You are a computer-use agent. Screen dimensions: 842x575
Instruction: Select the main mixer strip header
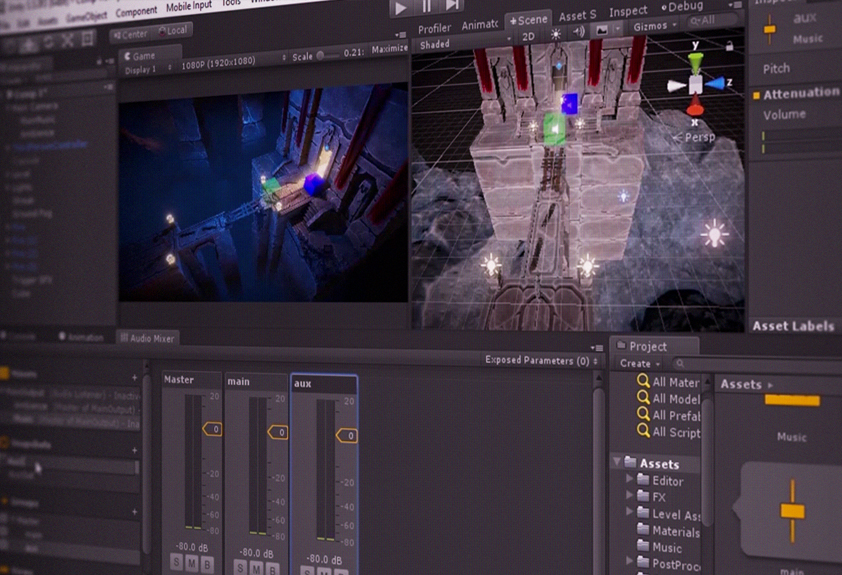click(256, 381)
